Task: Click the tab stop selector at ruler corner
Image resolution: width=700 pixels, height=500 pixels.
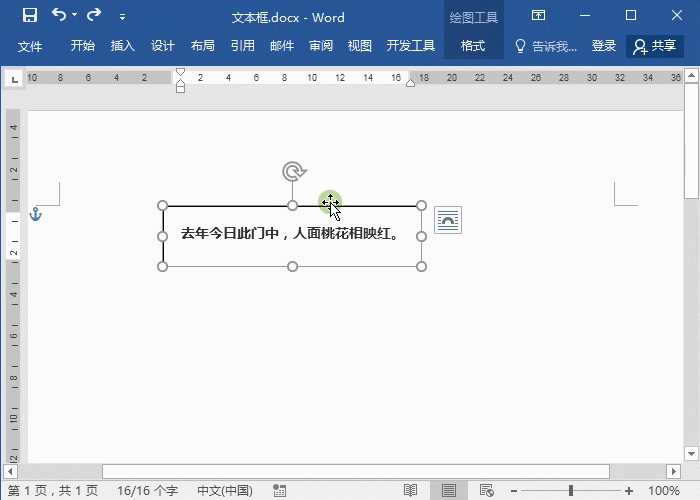Action: click(x=14, y=79)
